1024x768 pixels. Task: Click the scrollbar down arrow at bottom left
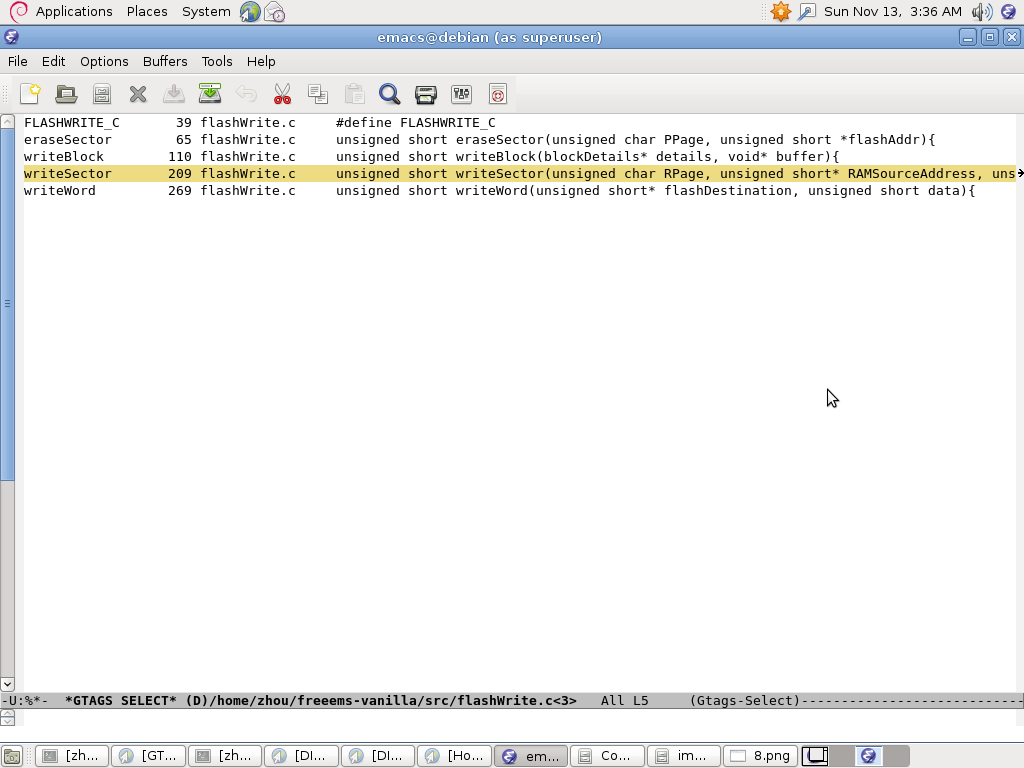(x=7, y=685)
